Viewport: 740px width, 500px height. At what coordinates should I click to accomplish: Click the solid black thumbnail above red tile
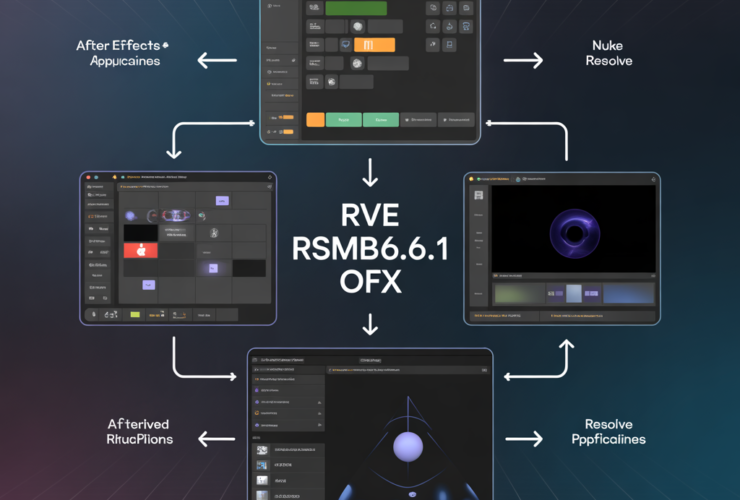click(141, 233)
